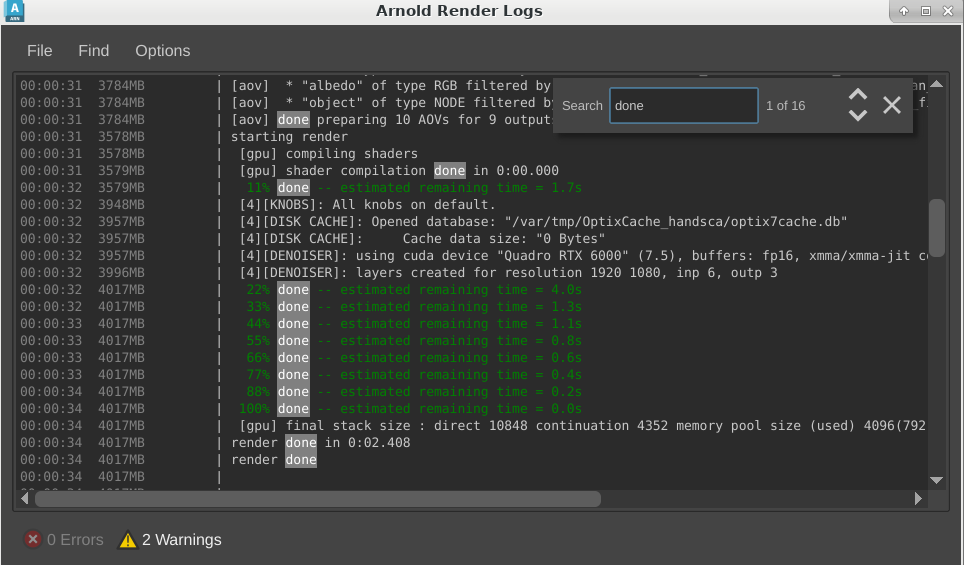Click the 'Cache data size' log line
Image resolution: width=964 pixels, height=565 pixels.
click(422, 239)
